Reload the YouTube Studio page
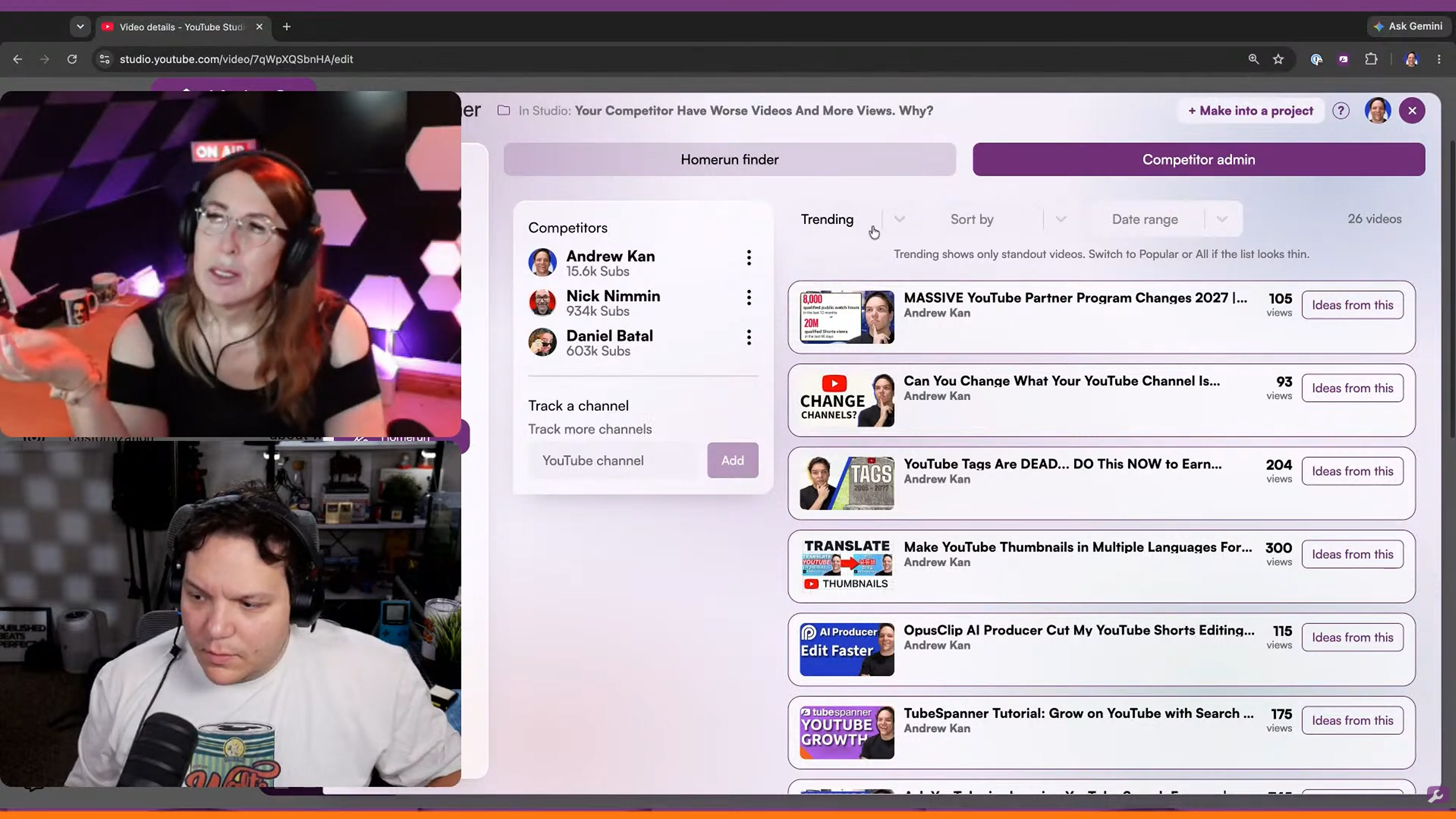Image resolution: width=1456 pixels, height=819 pixels. pos(72,59)
